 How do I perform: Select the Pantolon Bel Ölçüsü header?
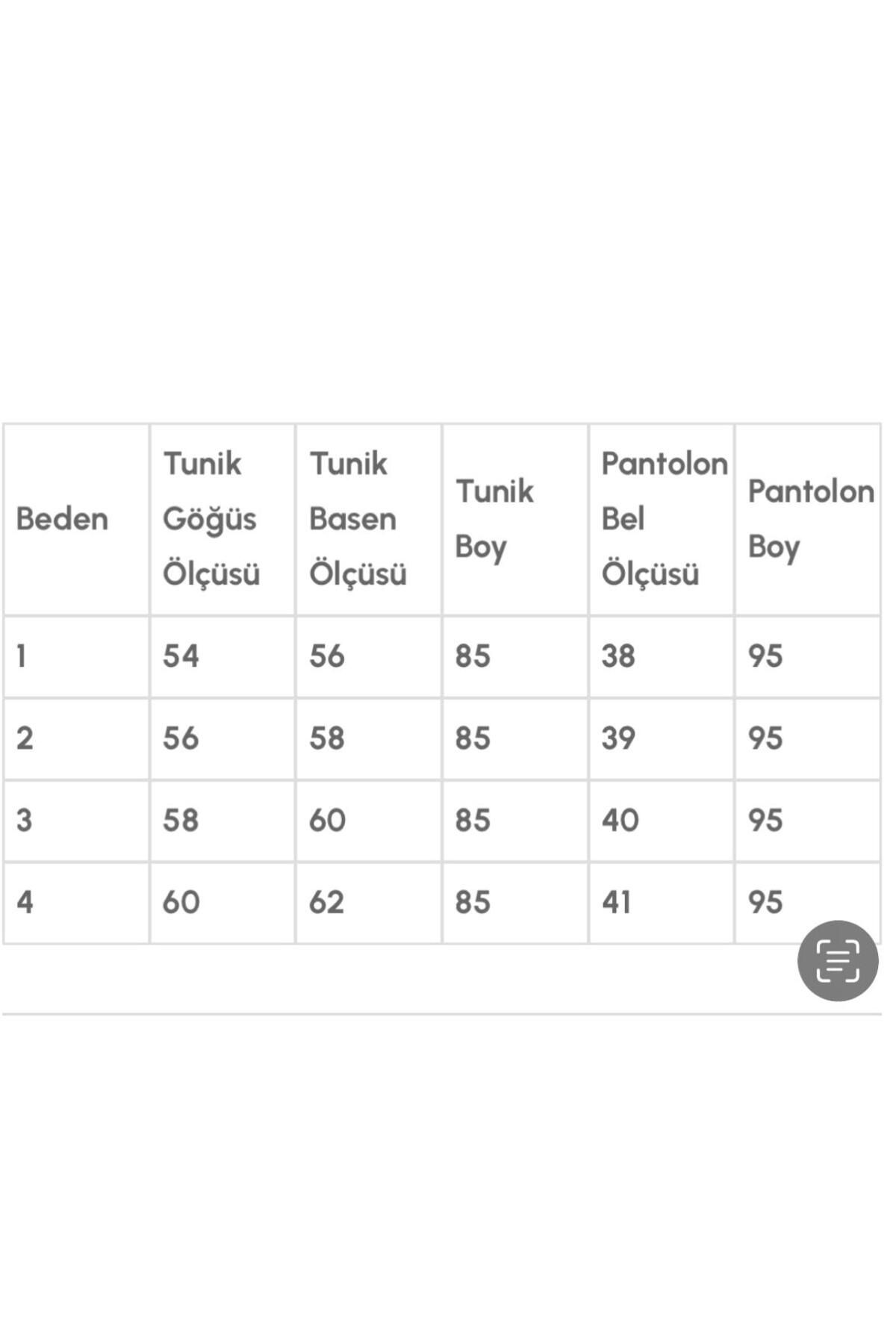tap(664, 519)
